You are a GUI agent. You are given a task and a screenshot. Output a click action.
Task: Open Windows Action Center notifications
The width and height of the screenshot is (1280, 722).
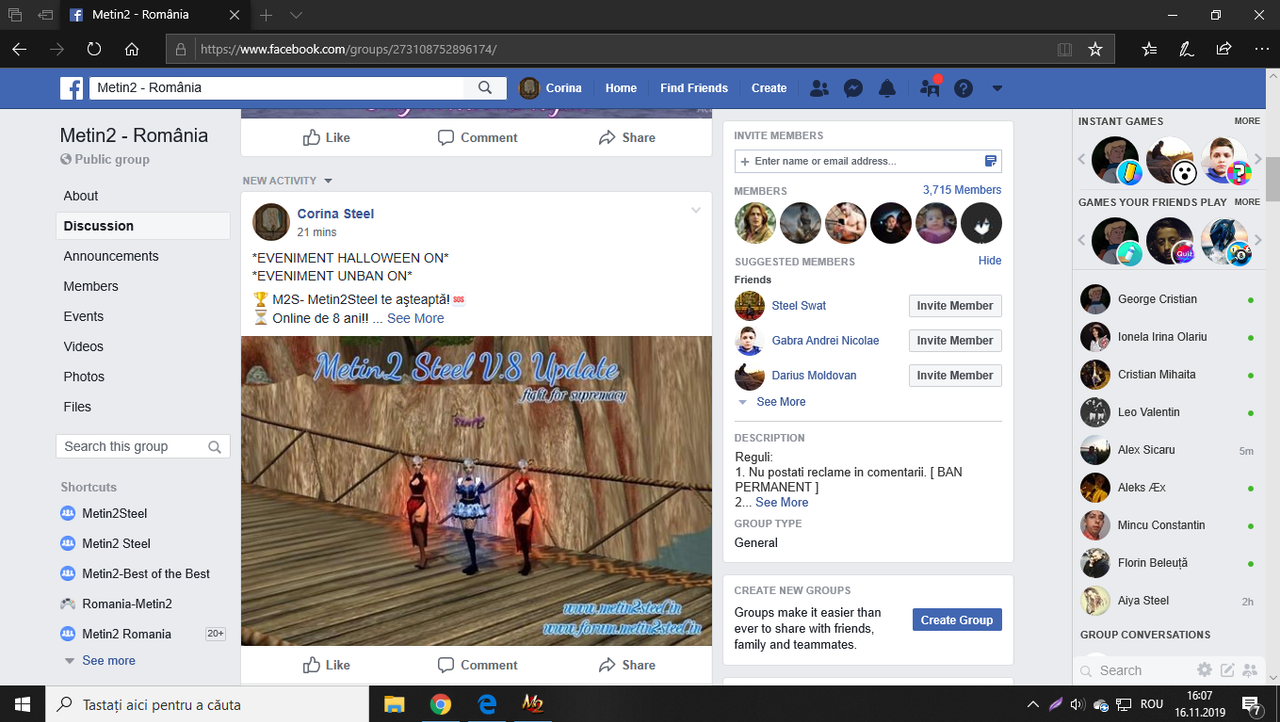pyautogui.click(x=1250, y=704)
